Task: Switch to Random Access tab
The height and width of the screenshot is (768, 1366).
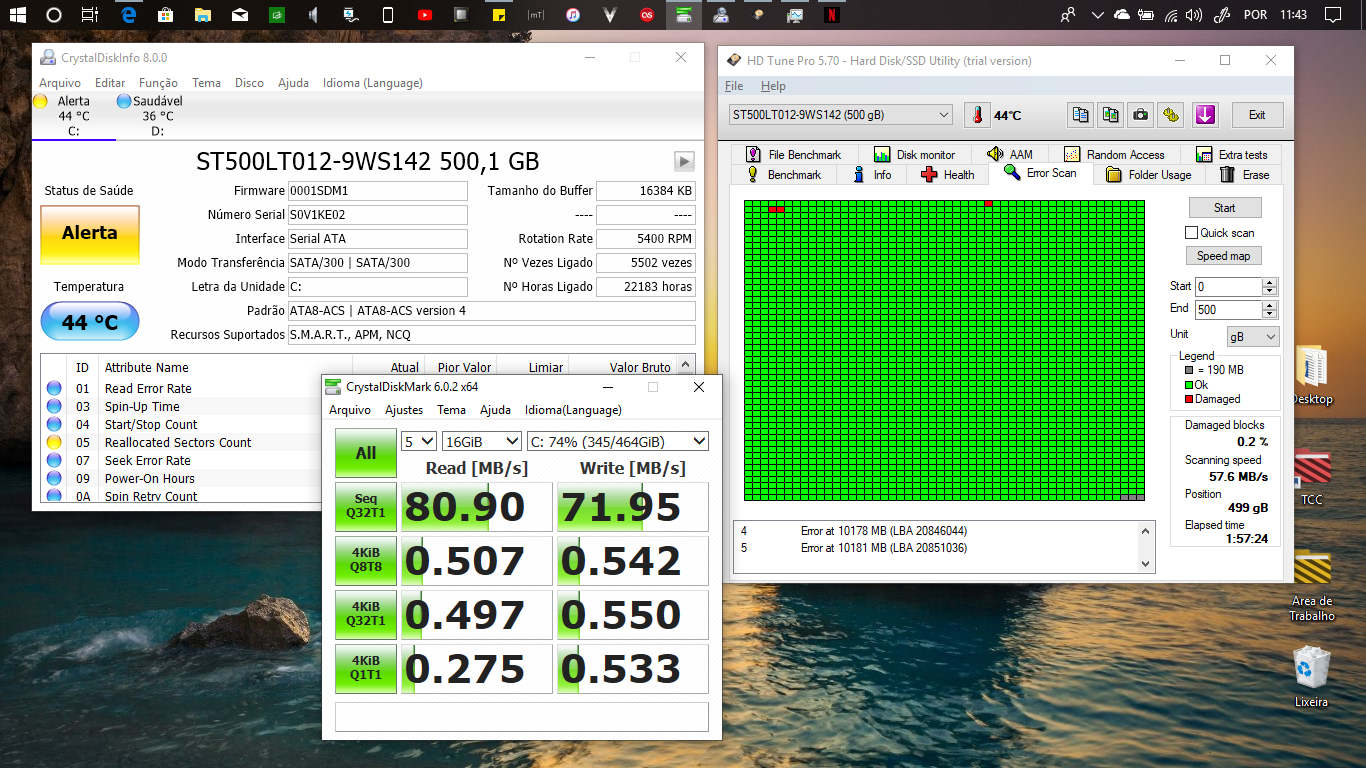Action: tap(1114, 155)
